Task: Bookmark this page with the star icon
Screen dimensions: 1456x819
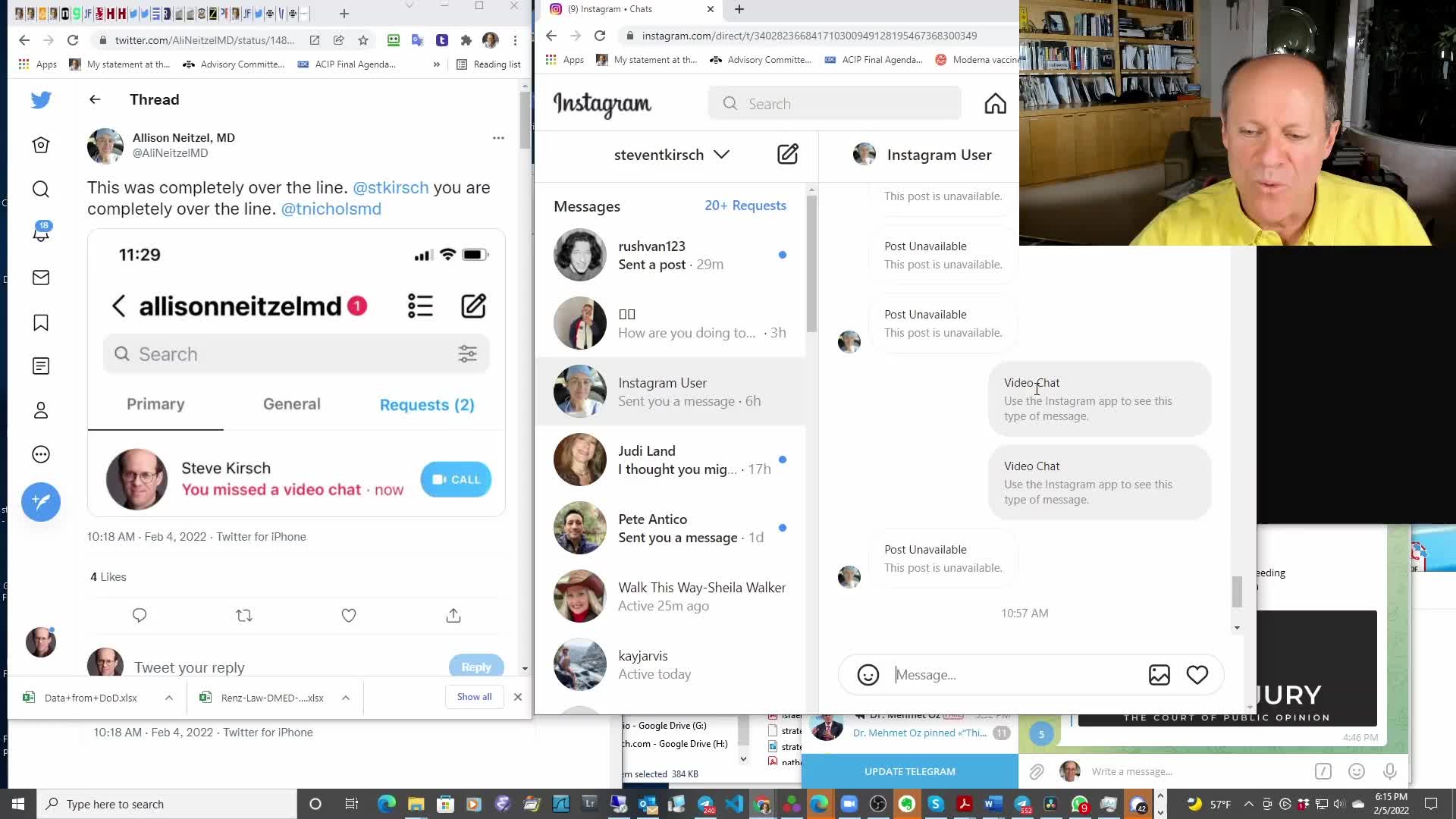Action: tap(363, 40)
